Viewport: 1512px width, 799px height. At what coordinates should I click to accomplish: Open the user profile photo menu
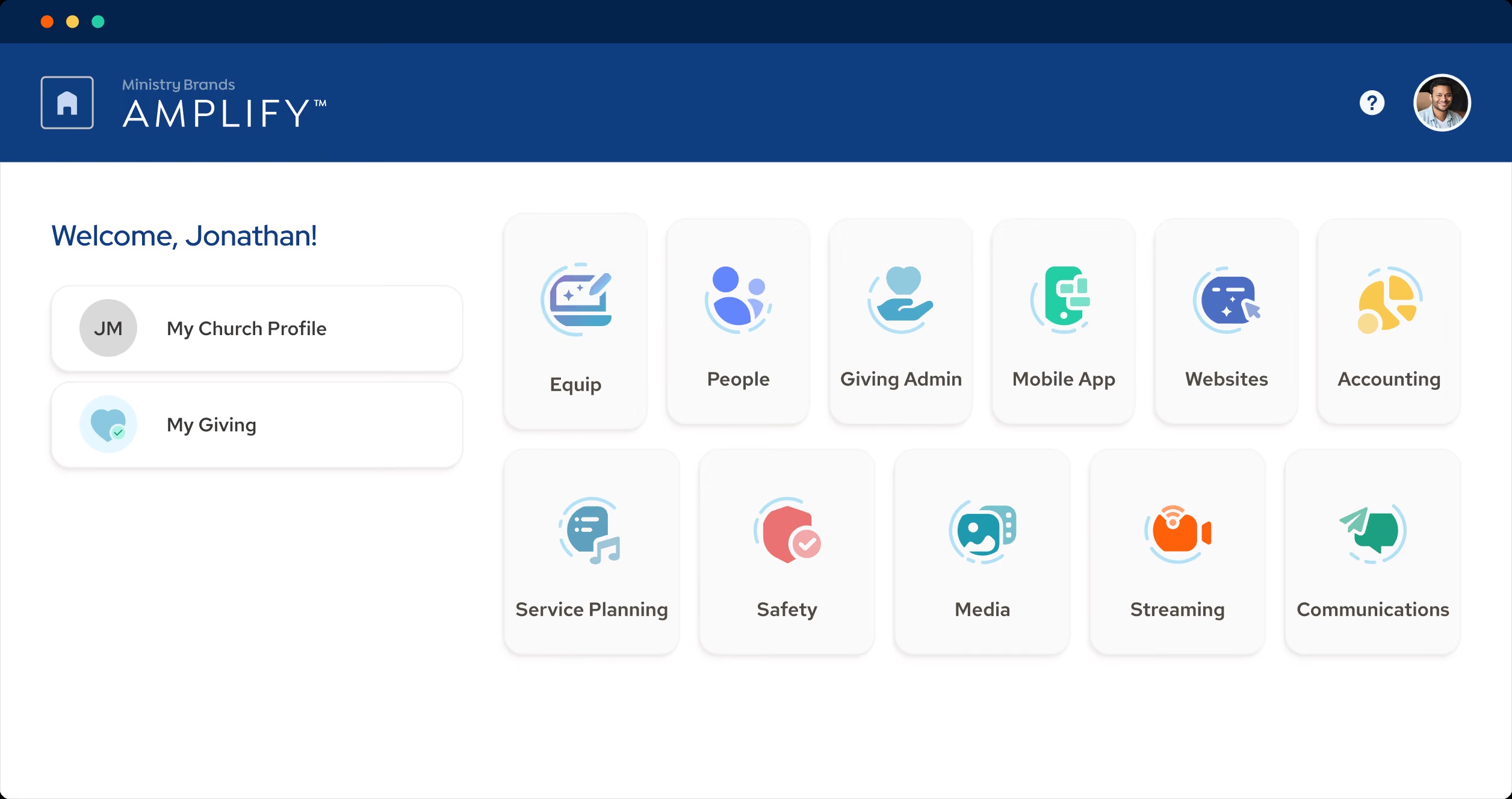(x=1442, y=103)
